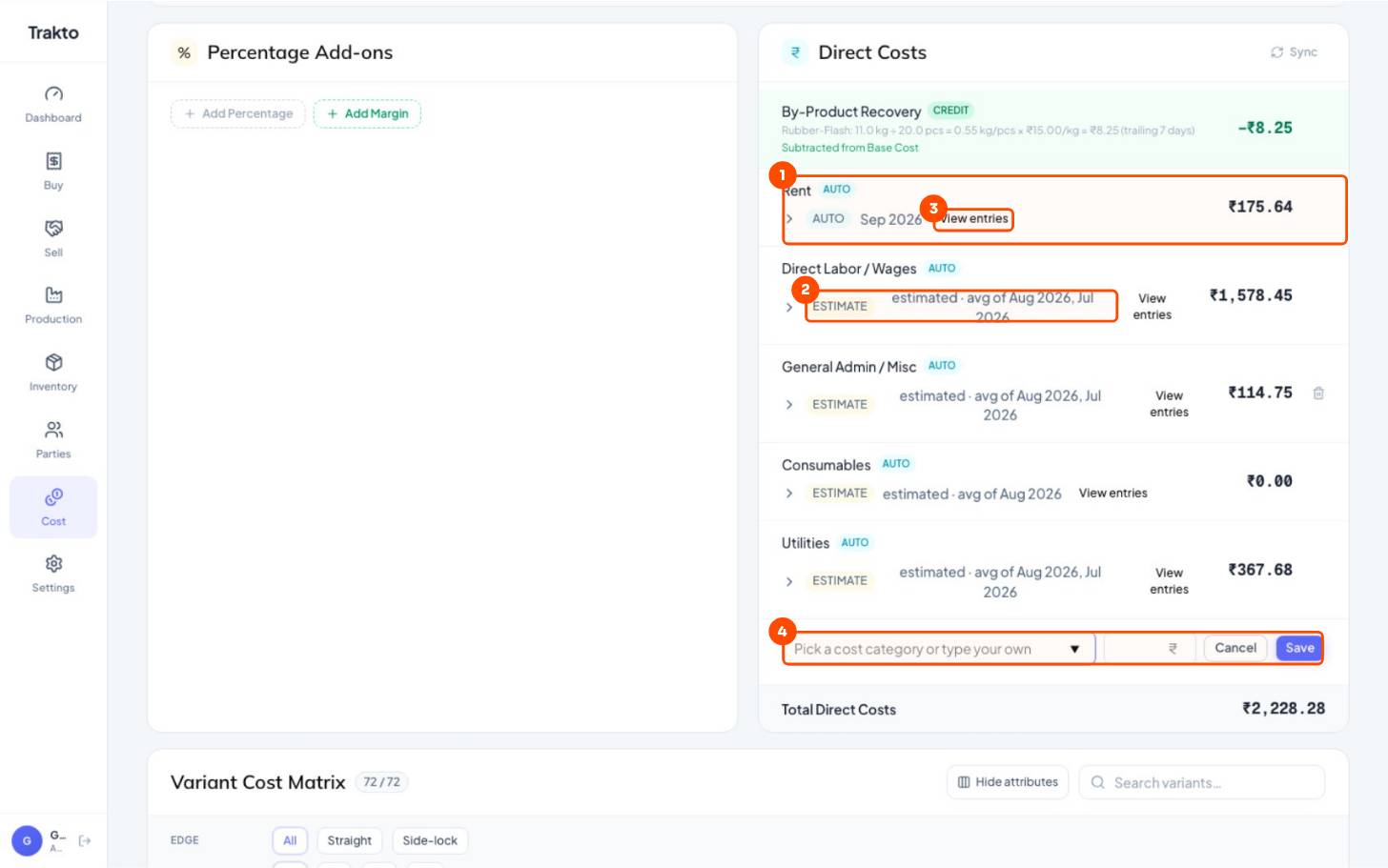The height and width of the screenshot is (868, 1388).
Task: Click the AUTO badge next to Consumables
Action: coord(895,464)
